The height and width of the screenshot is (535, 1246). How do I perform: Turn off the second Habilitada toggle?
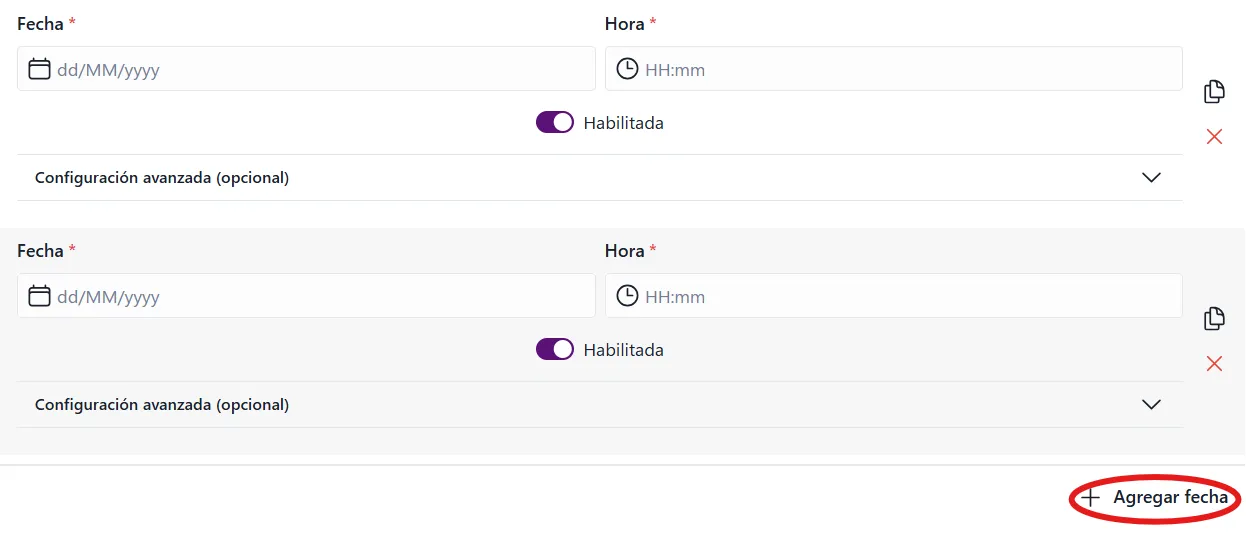pos(555,350)
